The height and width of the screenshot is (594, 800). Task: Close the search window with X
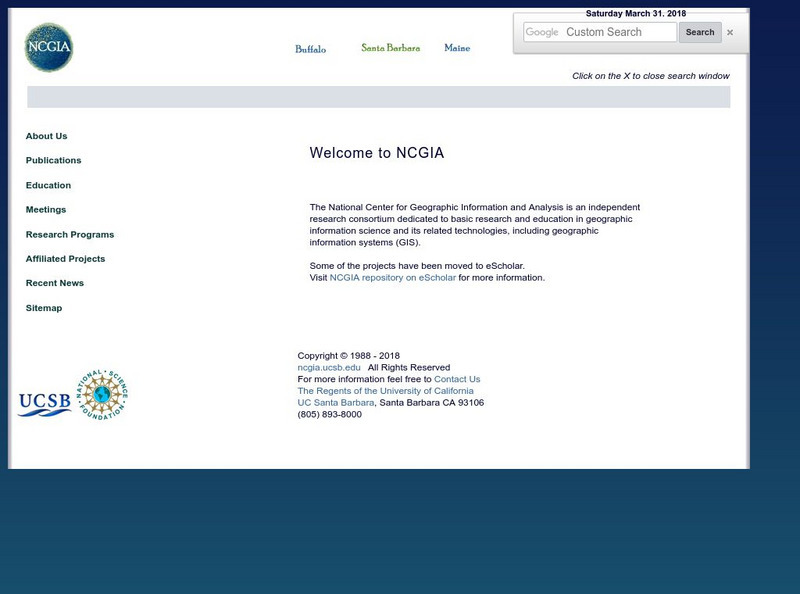730,32
